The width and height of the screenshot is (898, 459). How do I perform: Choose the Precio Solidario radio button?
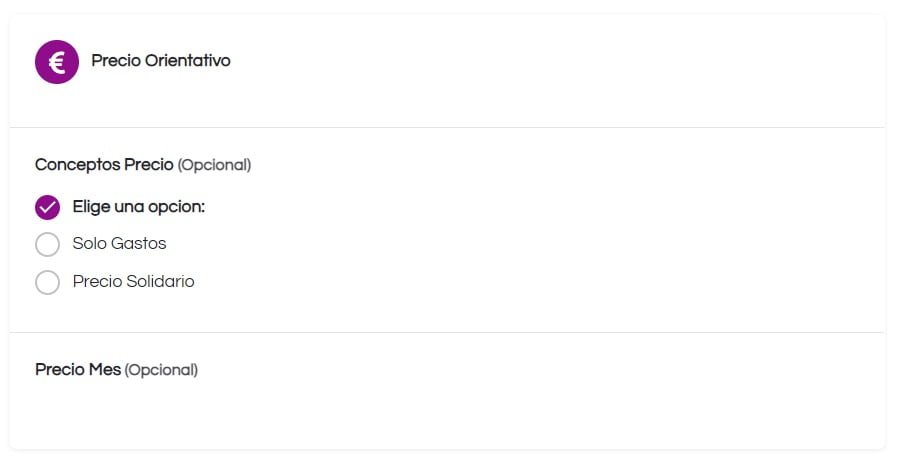click(x=48, y=283)
